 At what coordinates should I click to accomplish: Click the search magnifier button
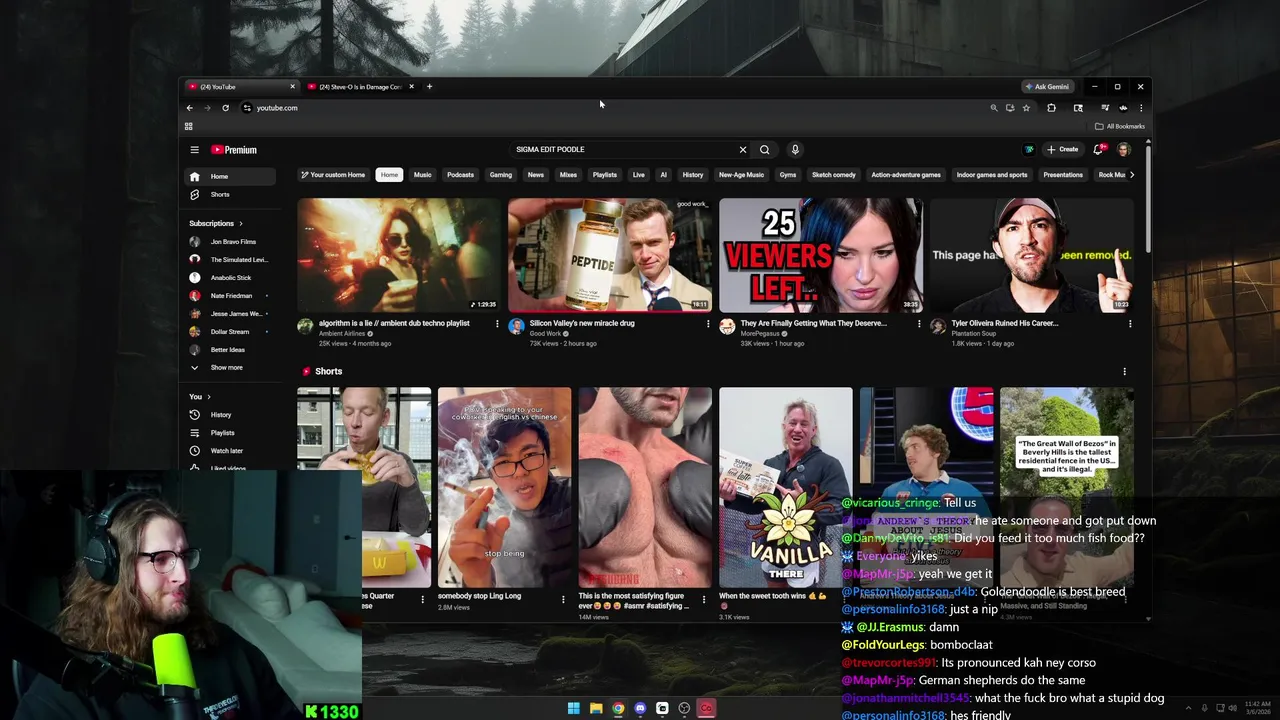765,150
